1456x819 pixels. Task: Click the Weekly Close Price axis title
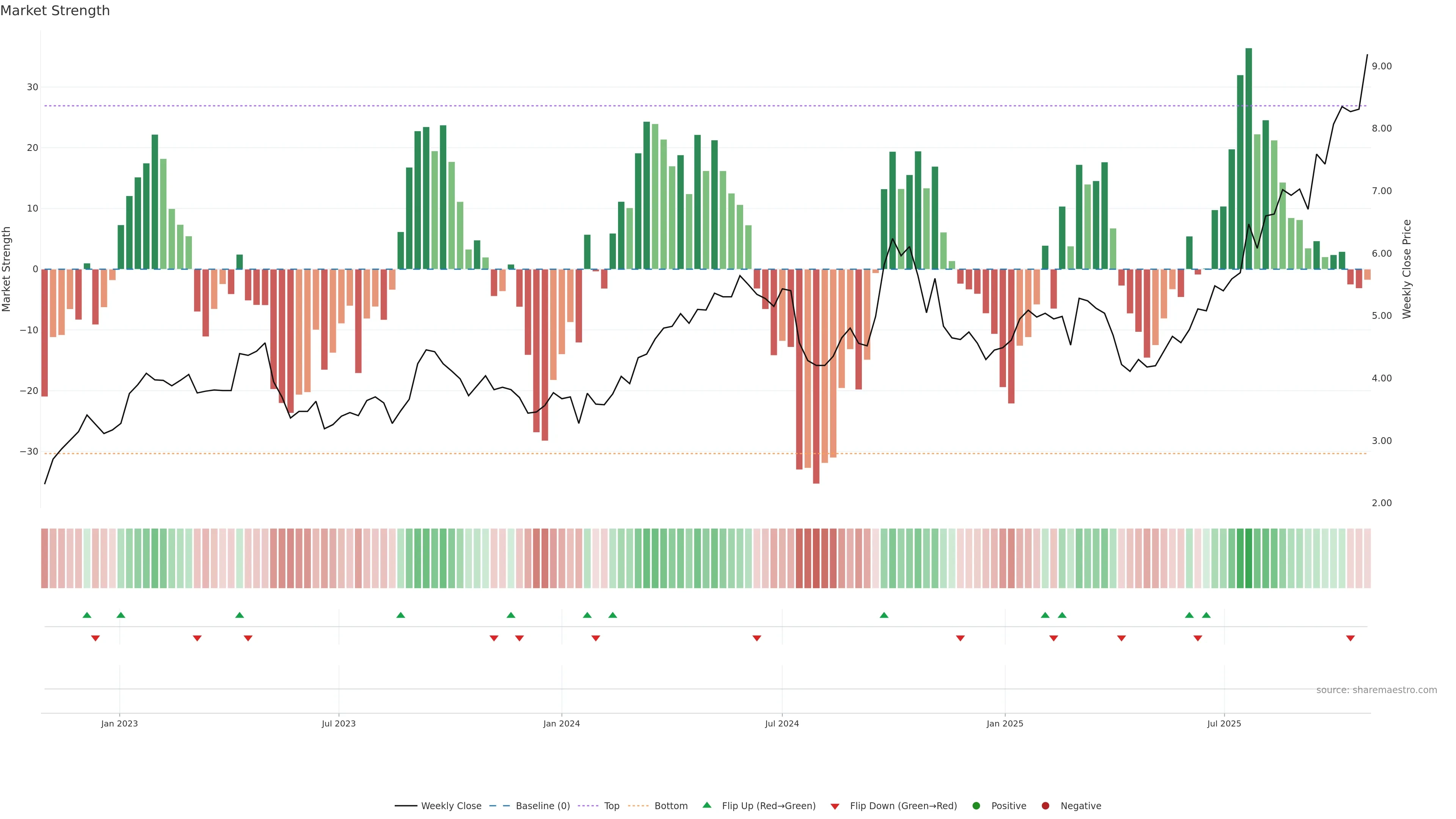(1407, 269)
